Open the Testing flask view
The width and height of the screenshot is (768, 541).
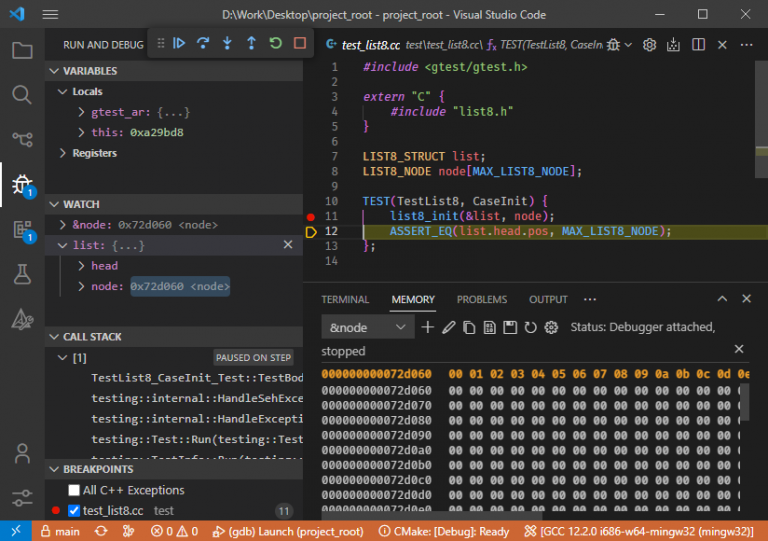tap(22, 273)
